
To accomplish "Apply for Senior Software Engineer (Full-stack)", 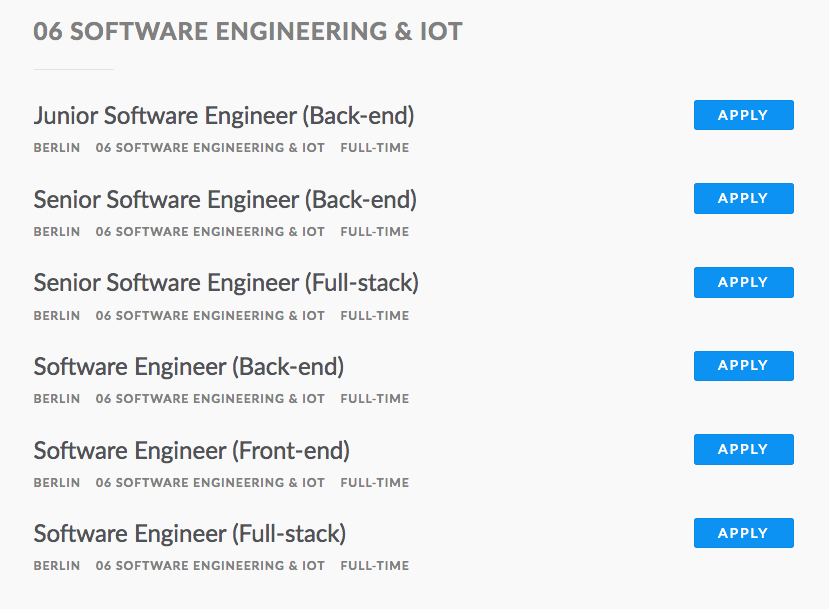I will [743, 282].
